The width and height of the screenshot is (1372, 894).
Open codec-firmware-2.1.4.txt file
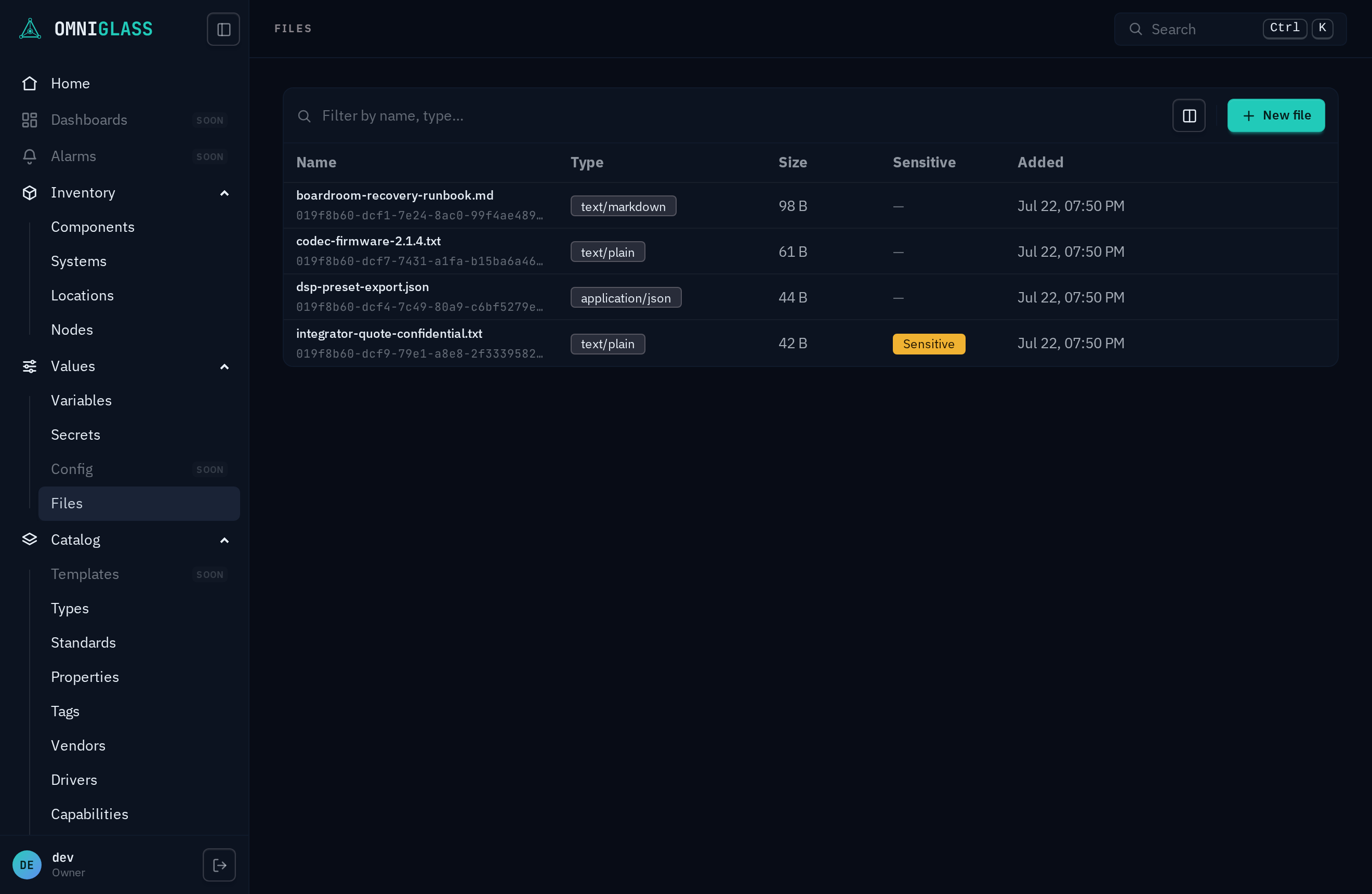368,241
